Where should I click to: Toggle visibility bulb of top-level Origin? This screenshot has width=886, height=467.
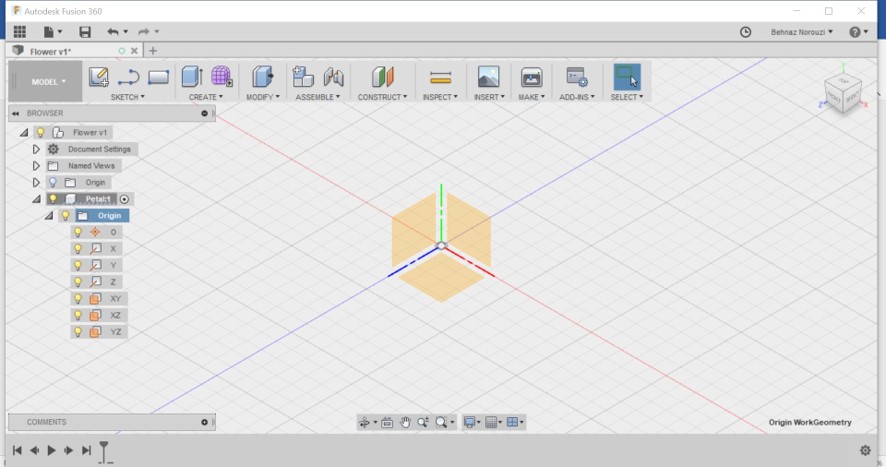point(53,183)
